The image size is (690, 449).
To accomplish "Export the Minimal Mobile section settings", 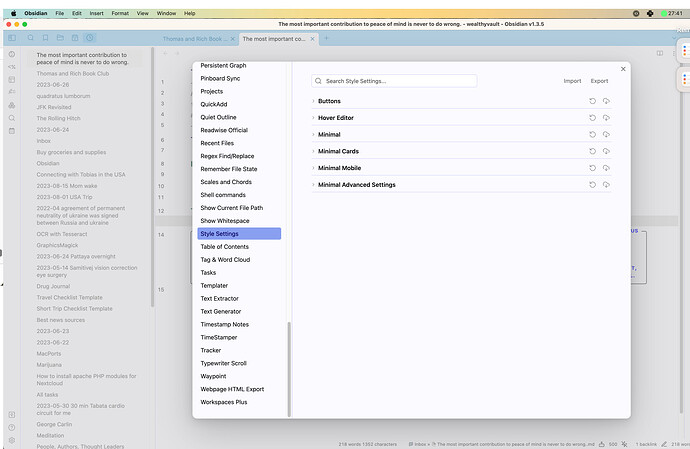I will 606,168.
